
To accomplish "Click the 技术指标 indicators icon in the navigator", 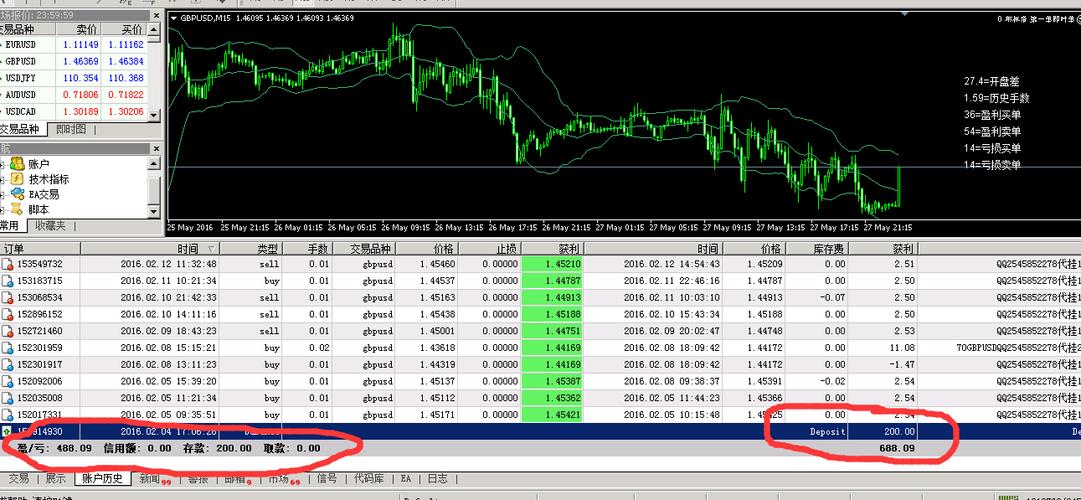I will [17, 179].
